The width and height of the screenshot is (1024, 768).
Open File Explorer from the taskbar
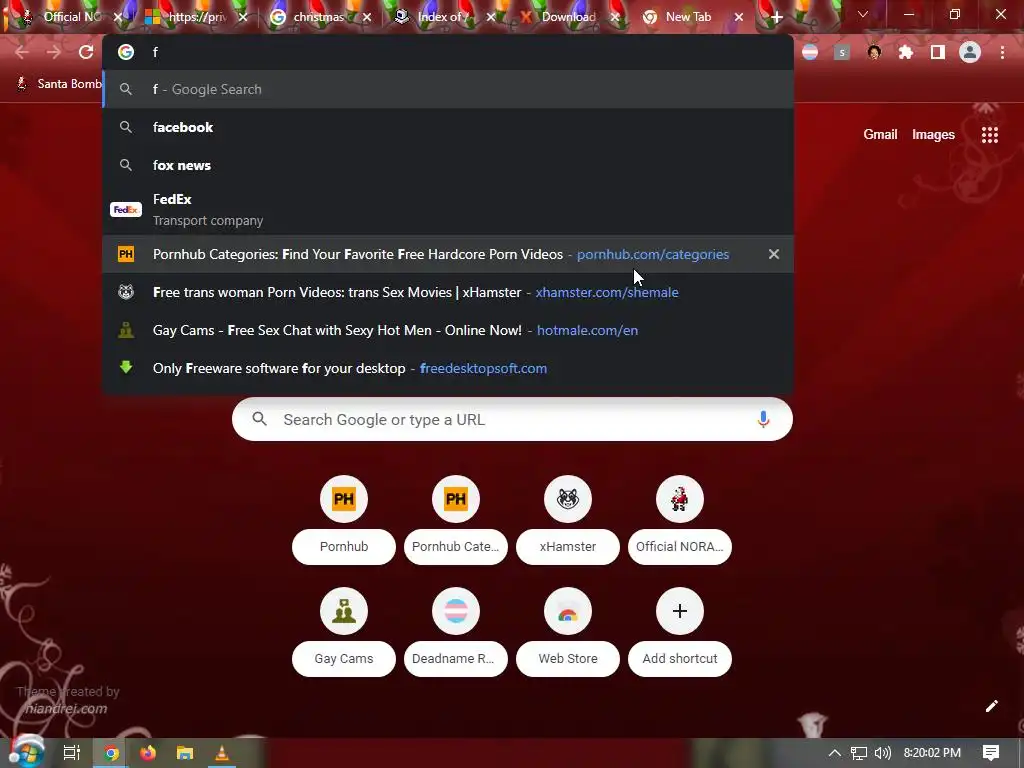[185, 753]
